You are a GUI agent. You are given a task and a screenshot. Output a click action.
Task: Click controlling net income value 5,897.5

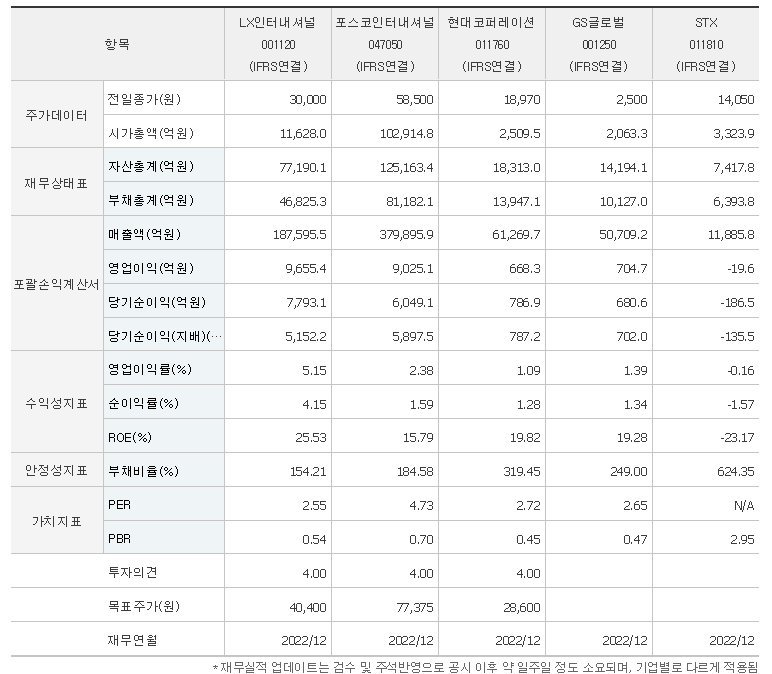(413, 337)
